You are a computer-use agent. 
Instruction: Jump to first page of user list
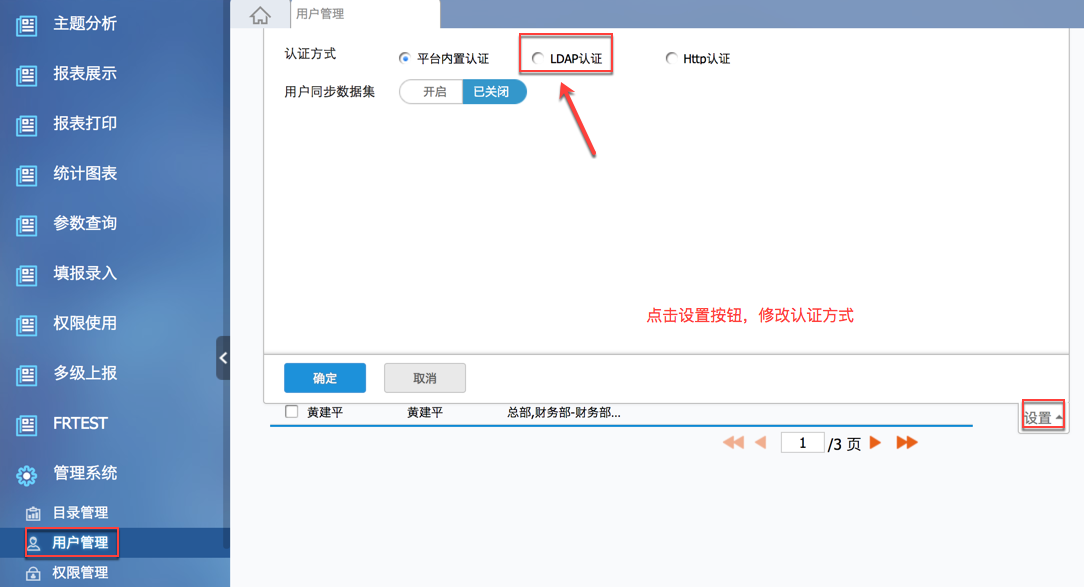coord(733,442)
